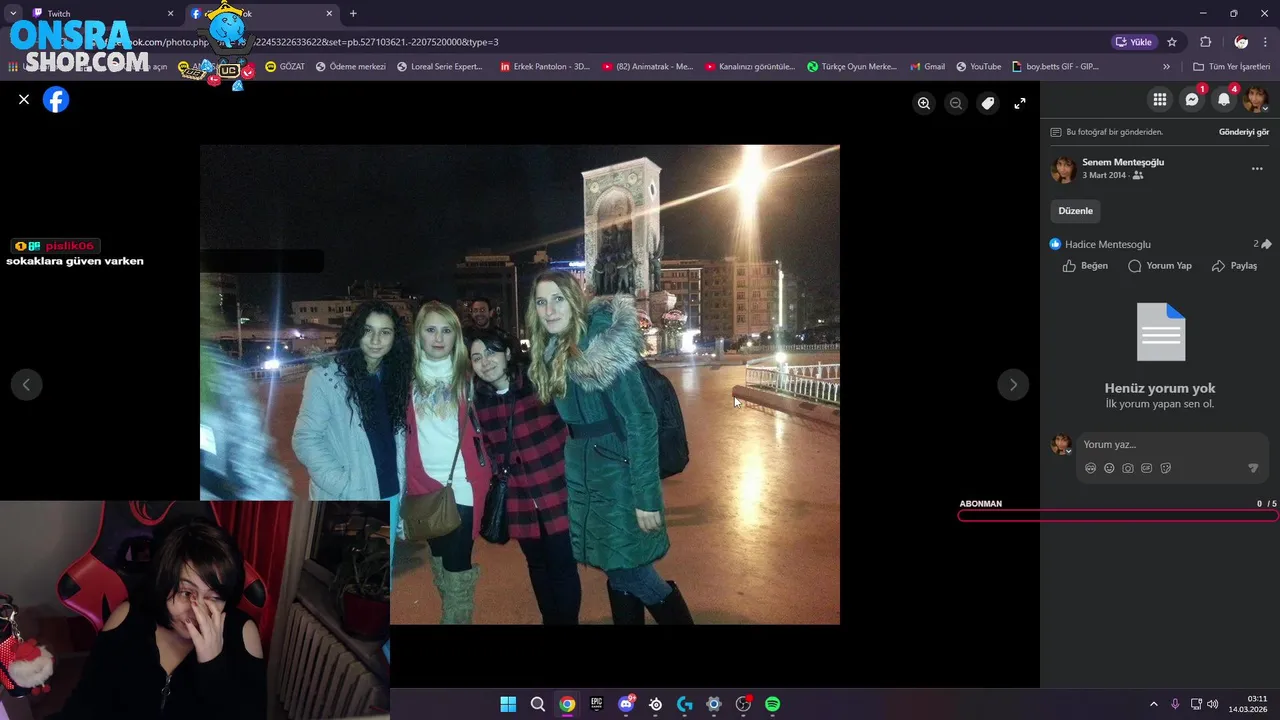Image resolution: width=1280 pixels, height=720 pixels.
Task: Open the Türkçe Oyun Merke bookmark
Action: point(852,67)
